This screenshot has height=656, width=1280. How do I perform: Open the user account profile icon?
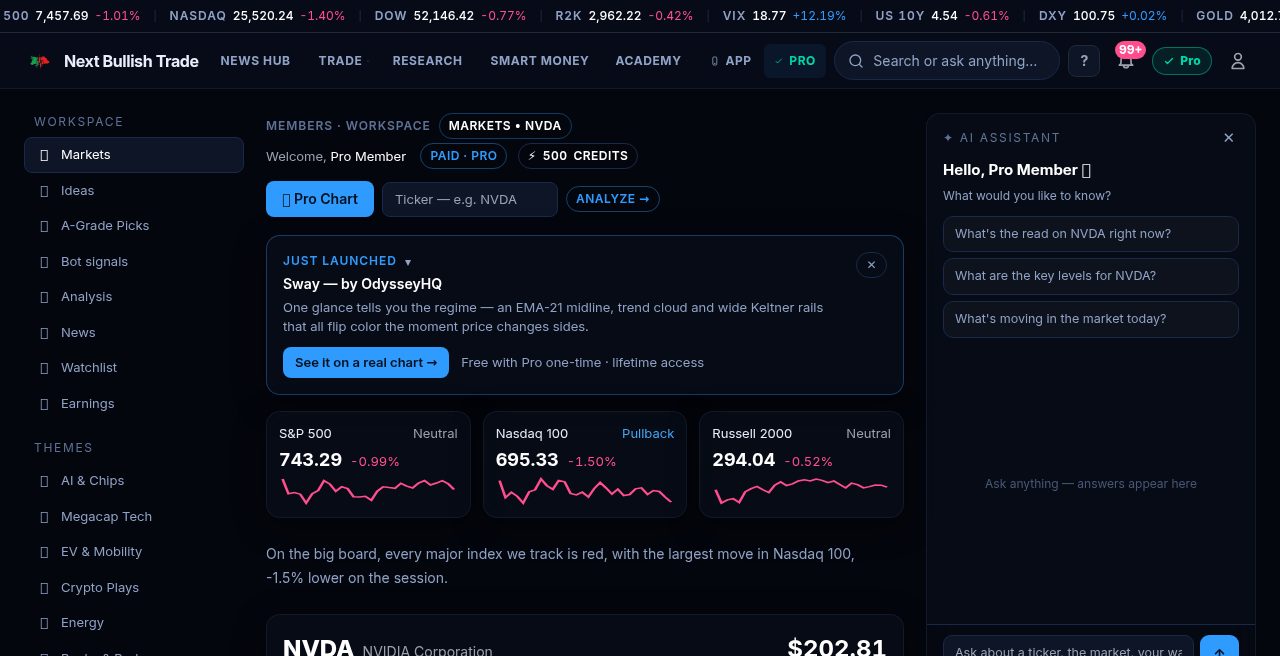(1238, 61)
